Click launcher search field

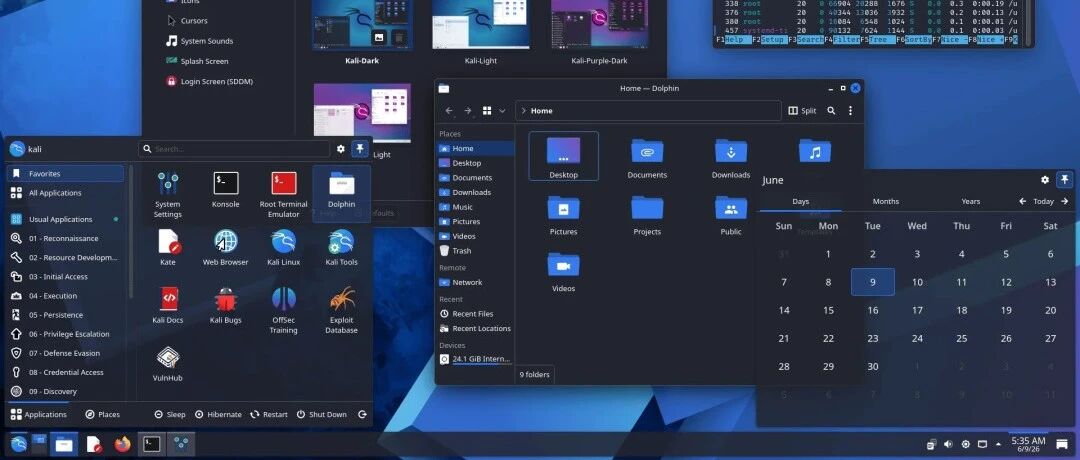234,149
